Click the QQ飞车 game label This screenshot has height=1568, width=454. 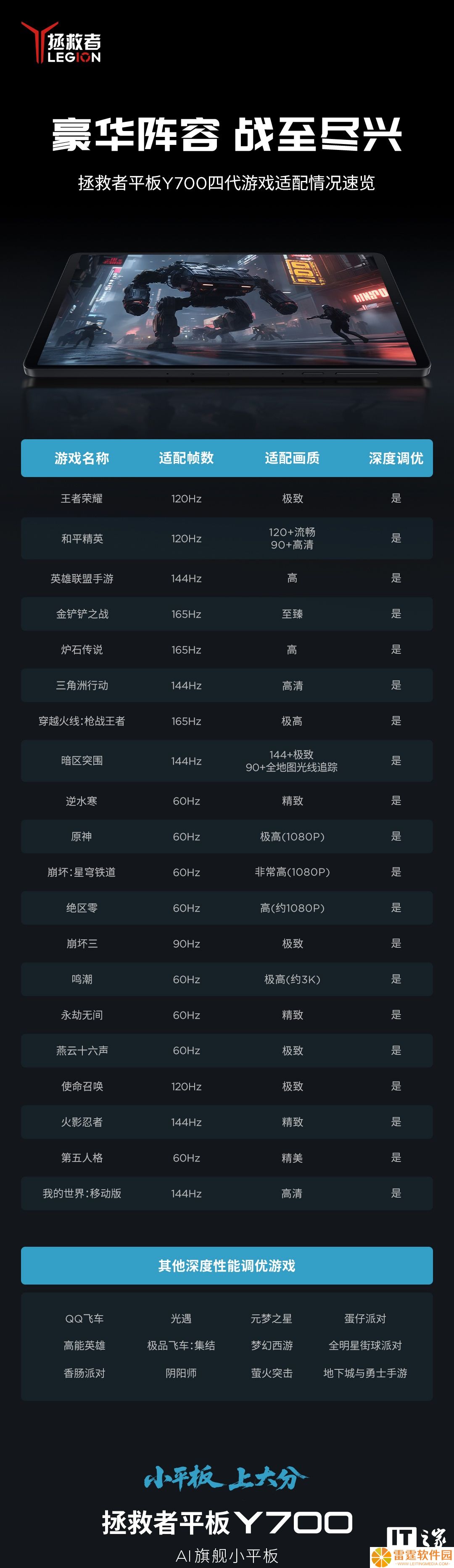coord(84,1319)
